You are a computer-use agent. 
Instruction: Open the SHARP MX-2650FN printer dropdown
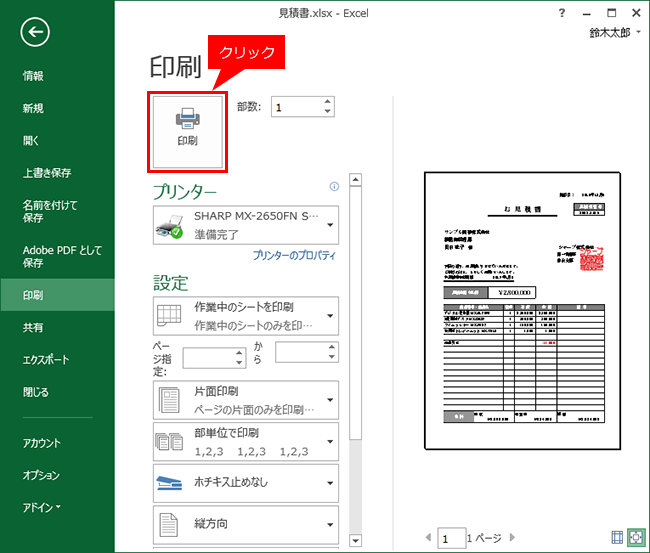coord(246,225)
